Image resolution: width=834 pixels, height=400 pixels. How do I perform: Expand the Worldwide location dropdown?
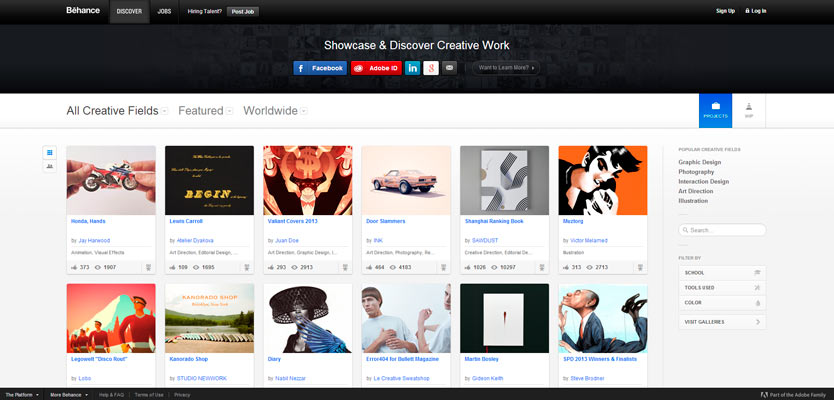click(303, 111)
